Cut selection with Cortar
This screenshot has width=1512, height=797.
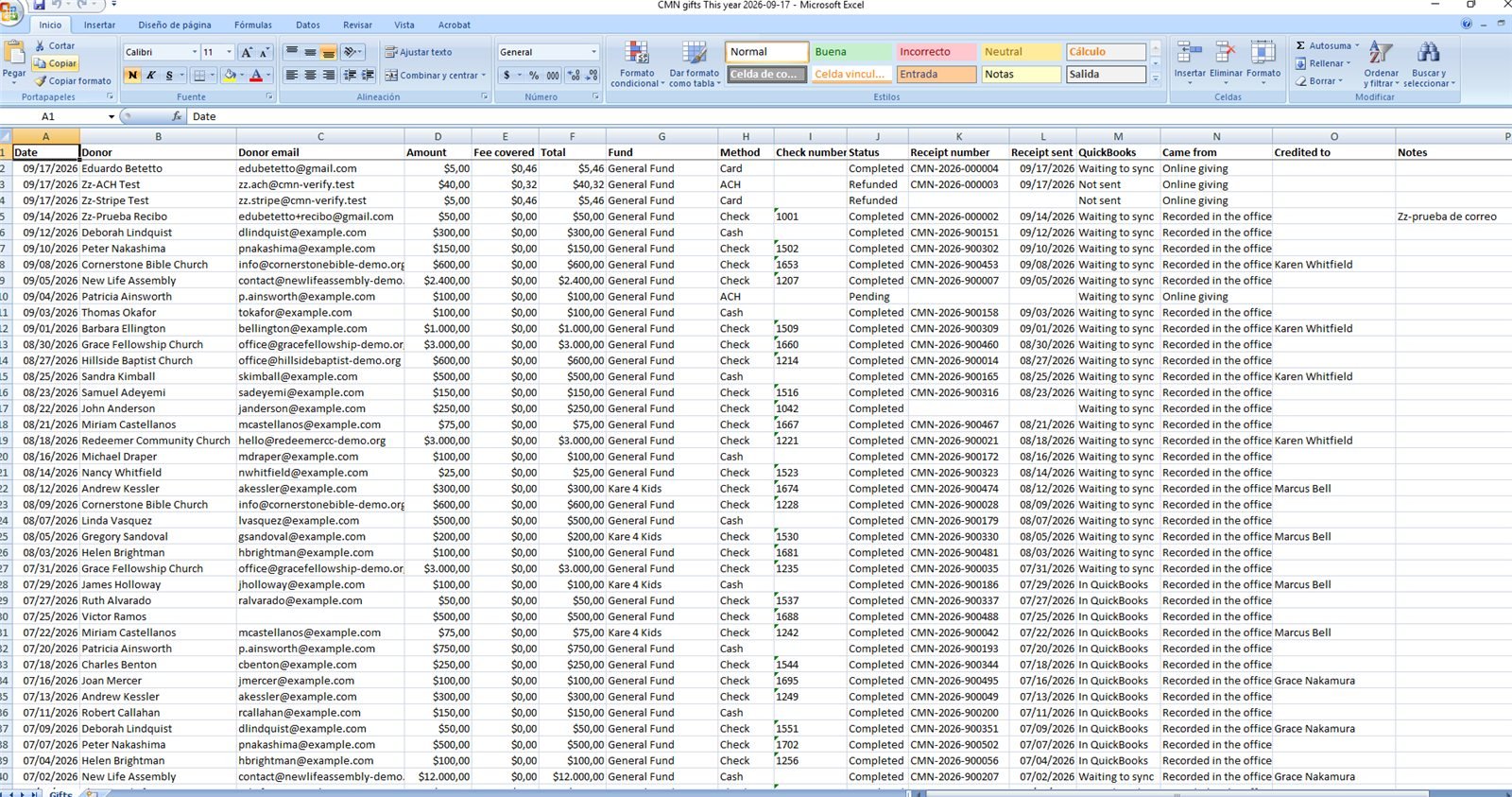tap(54, 45)
